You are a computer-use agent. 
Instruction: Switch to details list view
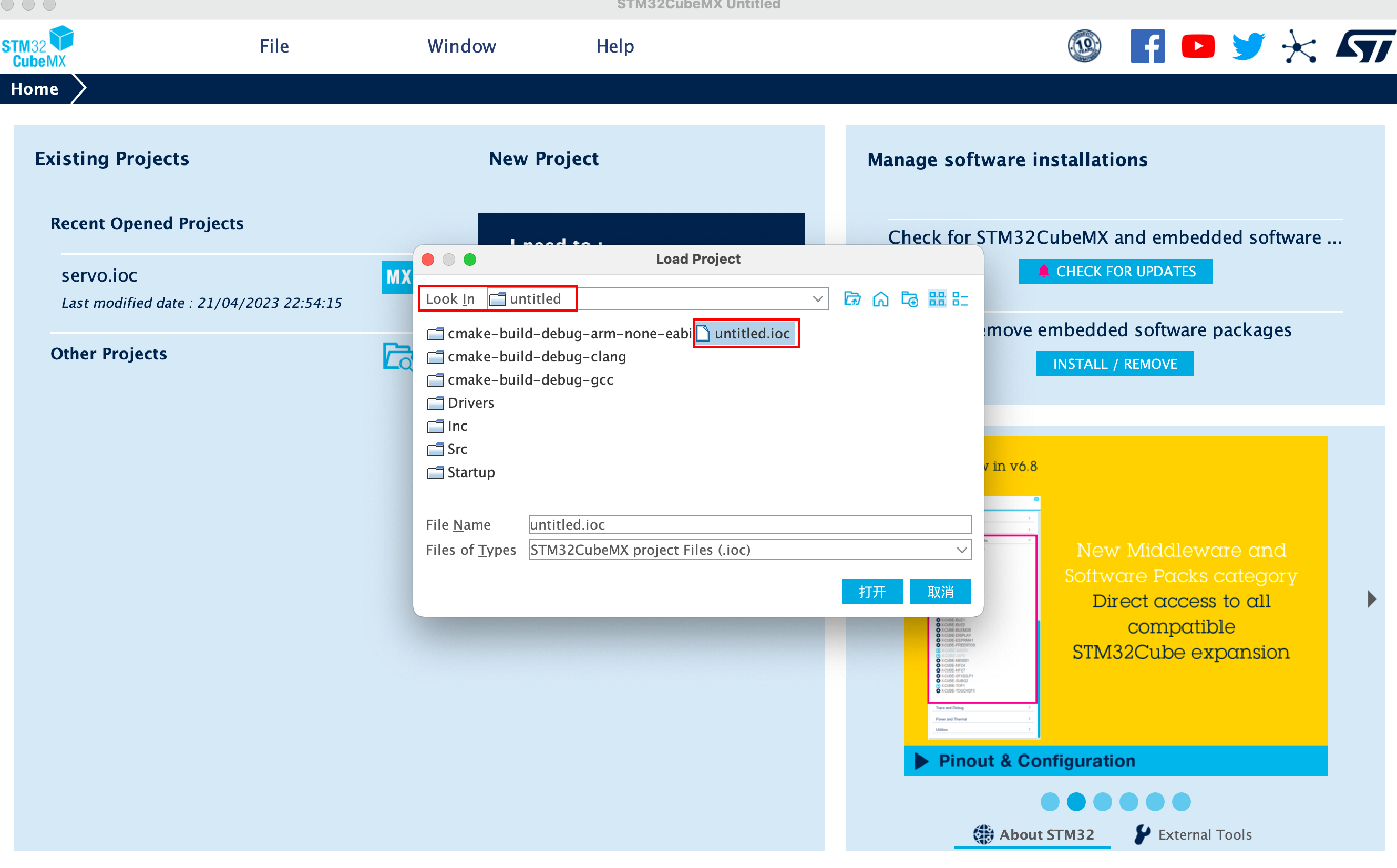coord(960,298)
